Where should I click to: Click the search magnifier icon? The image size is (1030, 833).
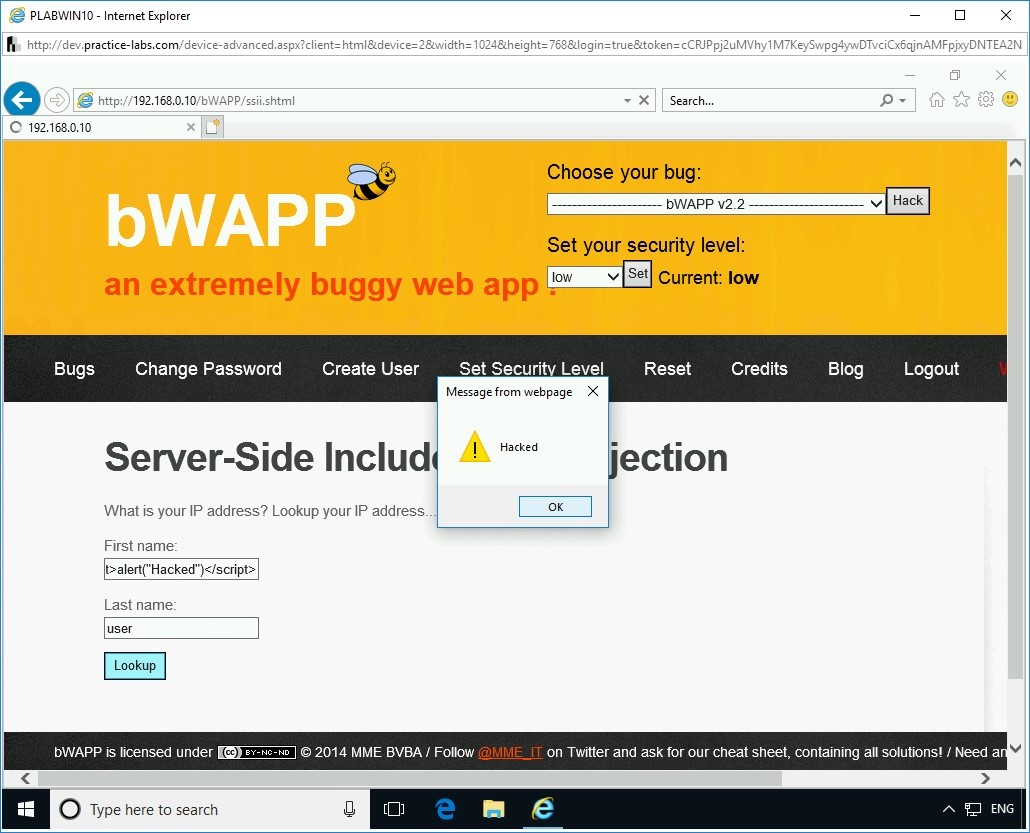[x=884, y=100]
